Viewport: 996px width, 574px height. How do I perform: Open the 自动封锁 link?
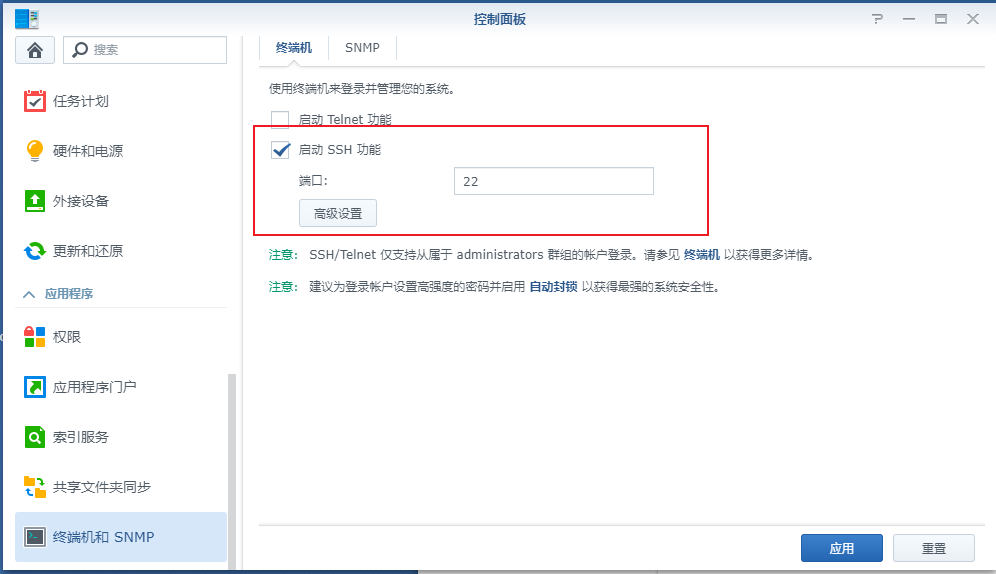click(x=553, y=287)
